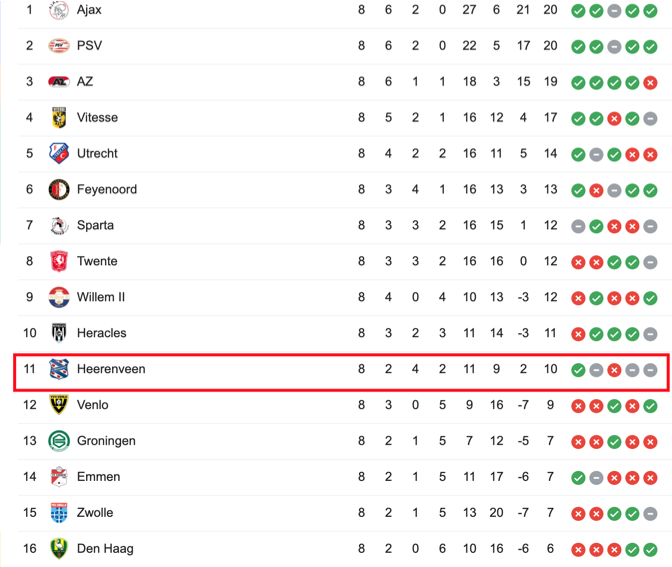Screen dimensions: 672x567
Task: Open the Zwolle team page
Action: (x=95, y=513)
